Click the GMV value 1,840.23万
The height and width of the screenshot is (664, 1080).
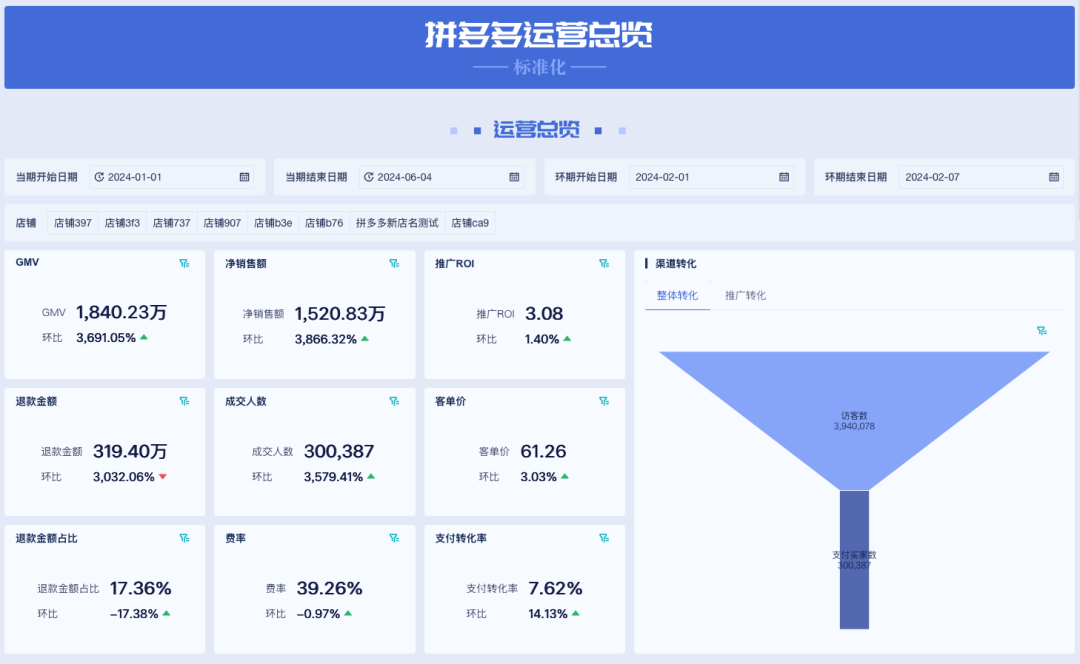click(121, 313)
